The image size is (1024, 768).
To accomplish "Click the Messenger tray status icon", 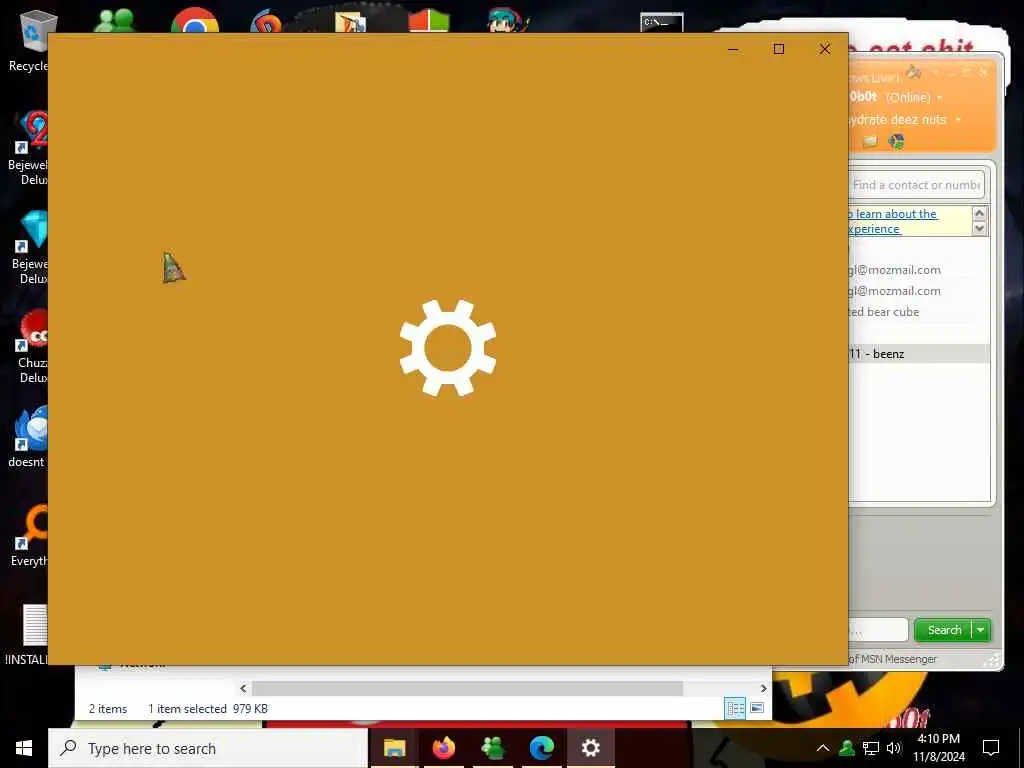I will [x=847, y=748].
